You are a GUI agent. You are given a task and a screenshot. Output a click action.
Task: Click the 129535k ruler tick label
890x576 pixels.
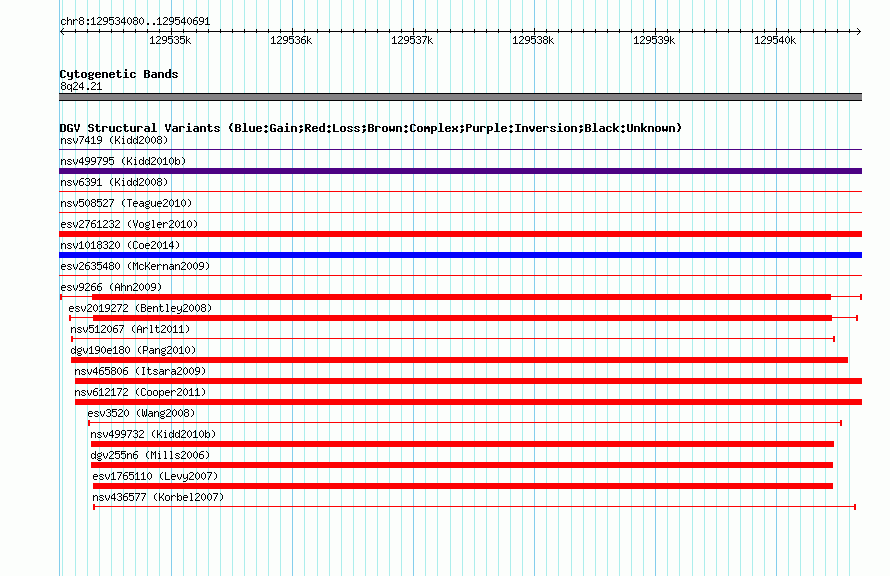click(170, 40)
